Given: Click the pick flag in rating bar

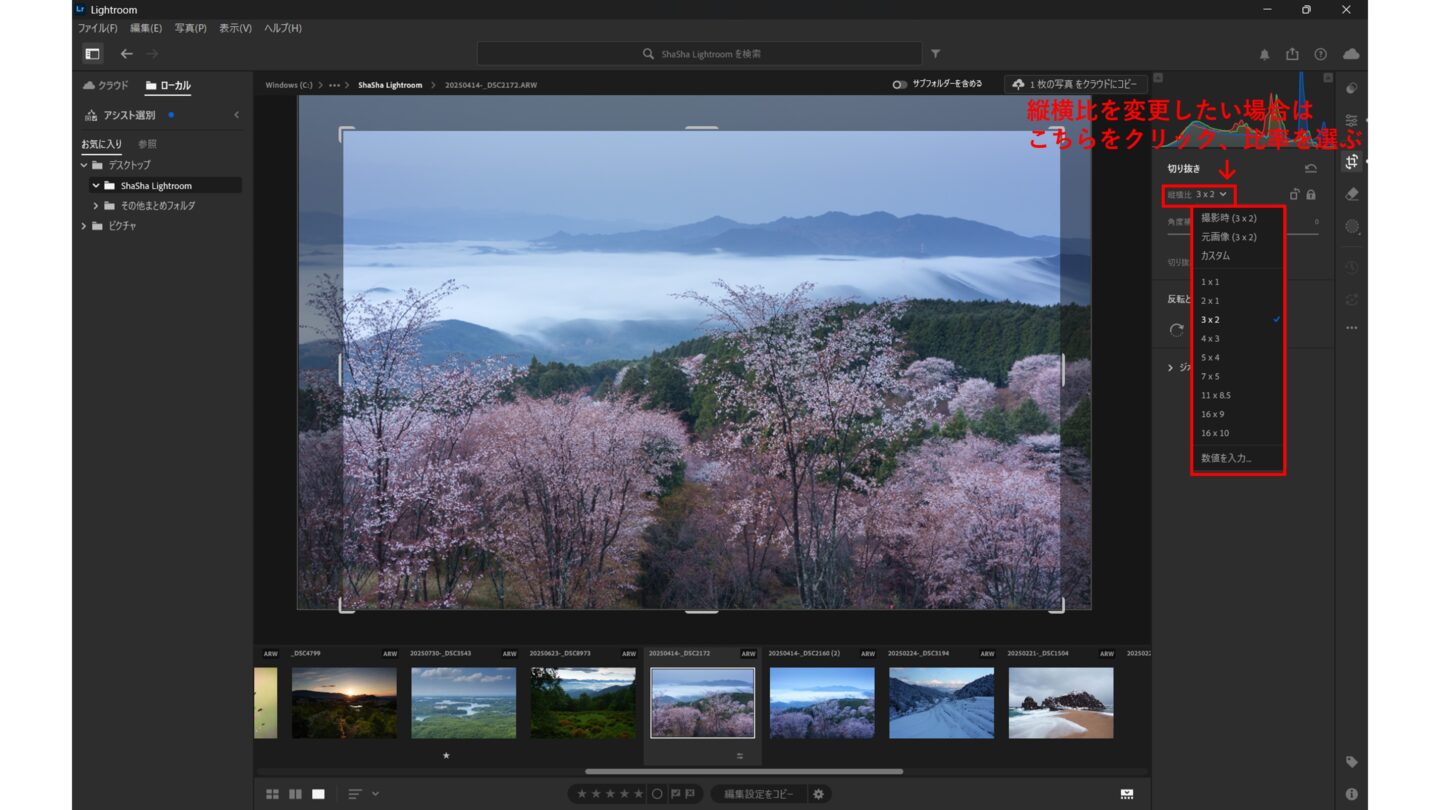Looking at the screenshot, I should pyautogui.click(x=676, y=794).
